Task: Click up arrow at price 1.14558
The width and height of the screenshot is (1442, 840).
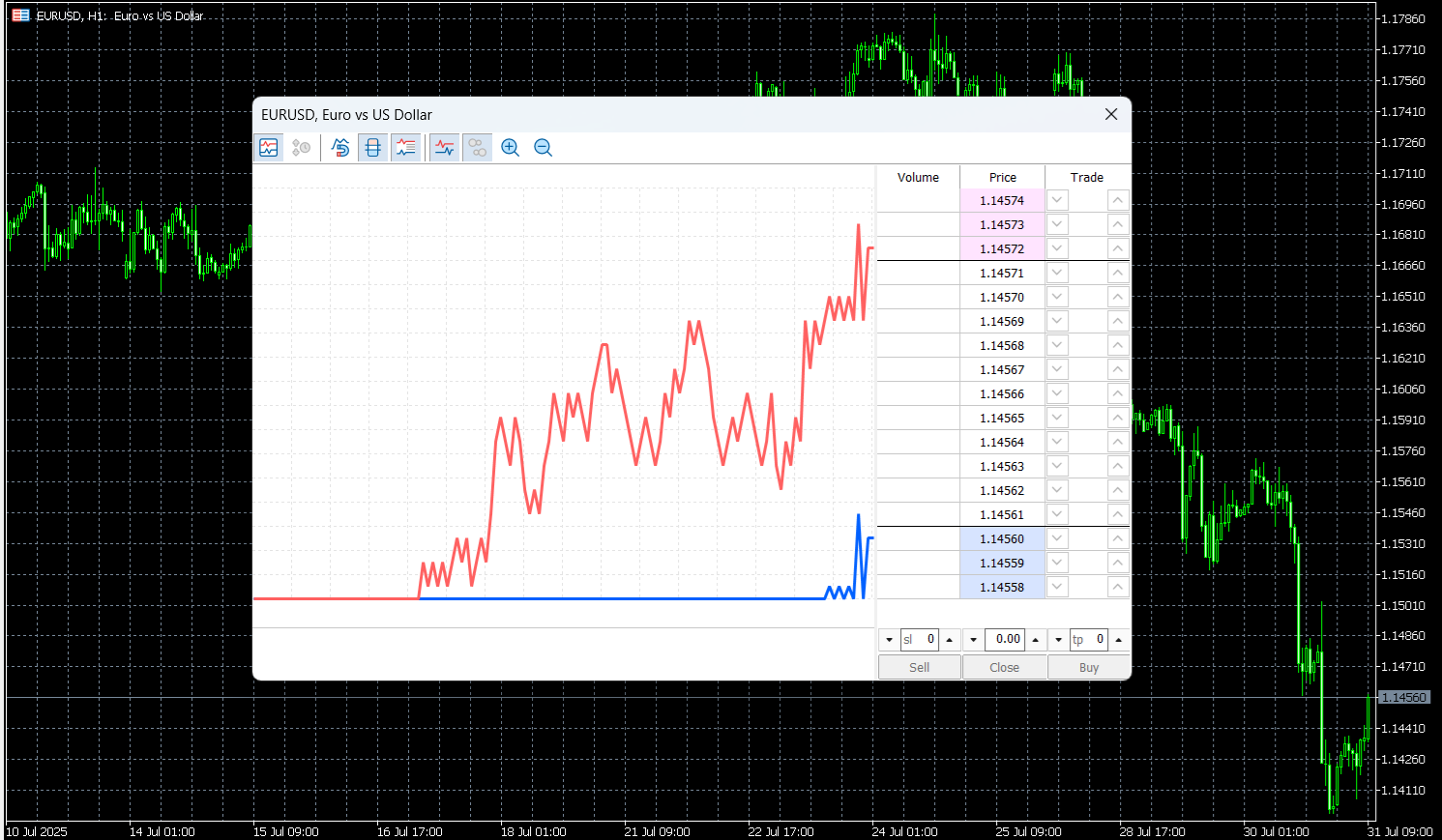Action: 1118,587
